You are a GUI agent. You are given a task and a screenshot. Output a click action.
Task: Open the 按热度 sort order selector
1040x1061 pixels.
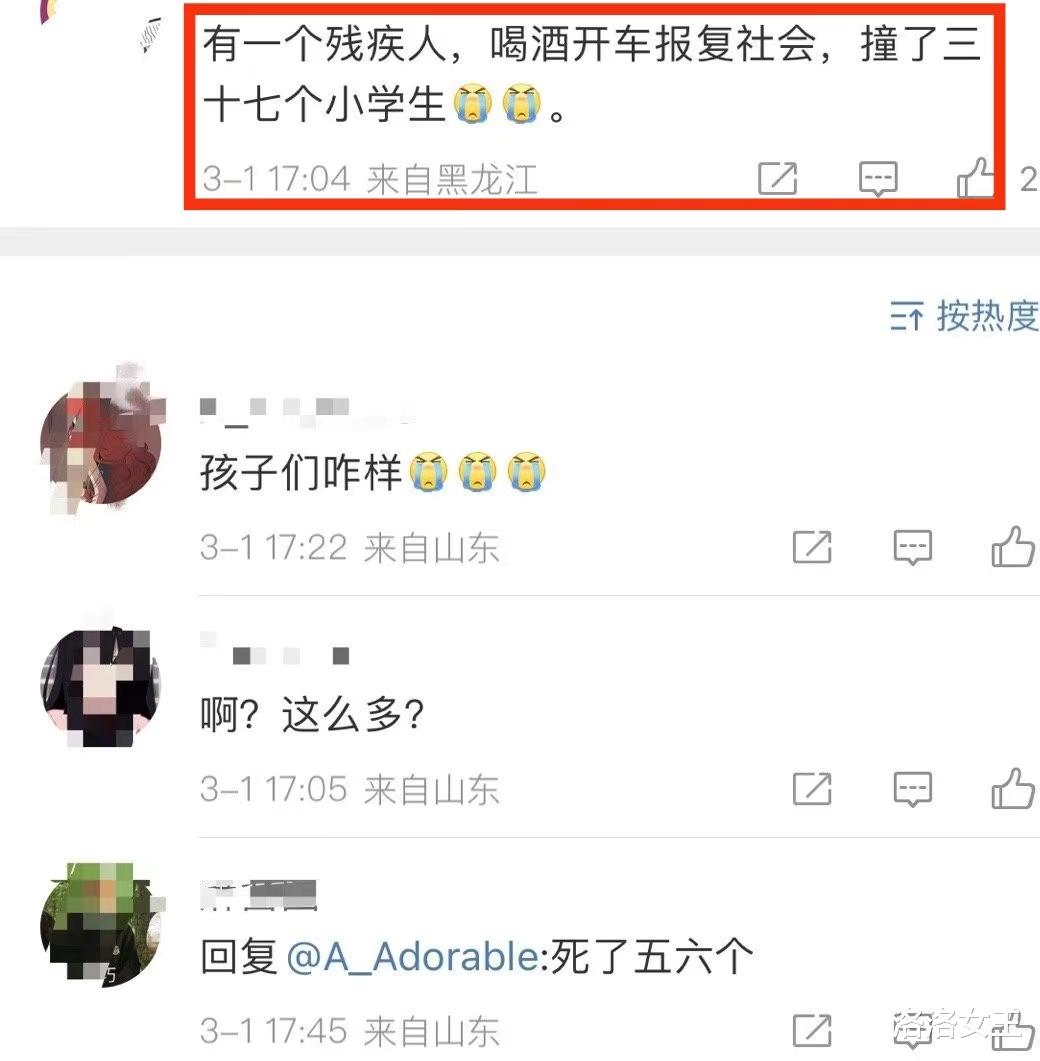[x=964, y=316]
